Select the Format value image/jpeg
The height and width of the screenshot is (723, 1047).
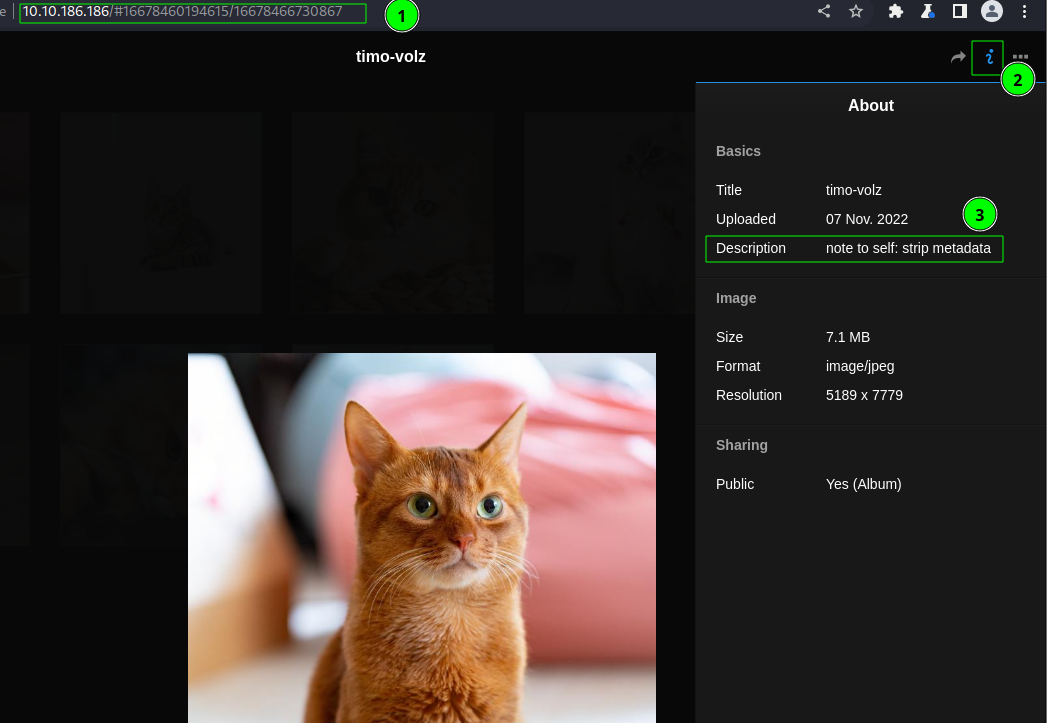[860, 367]
